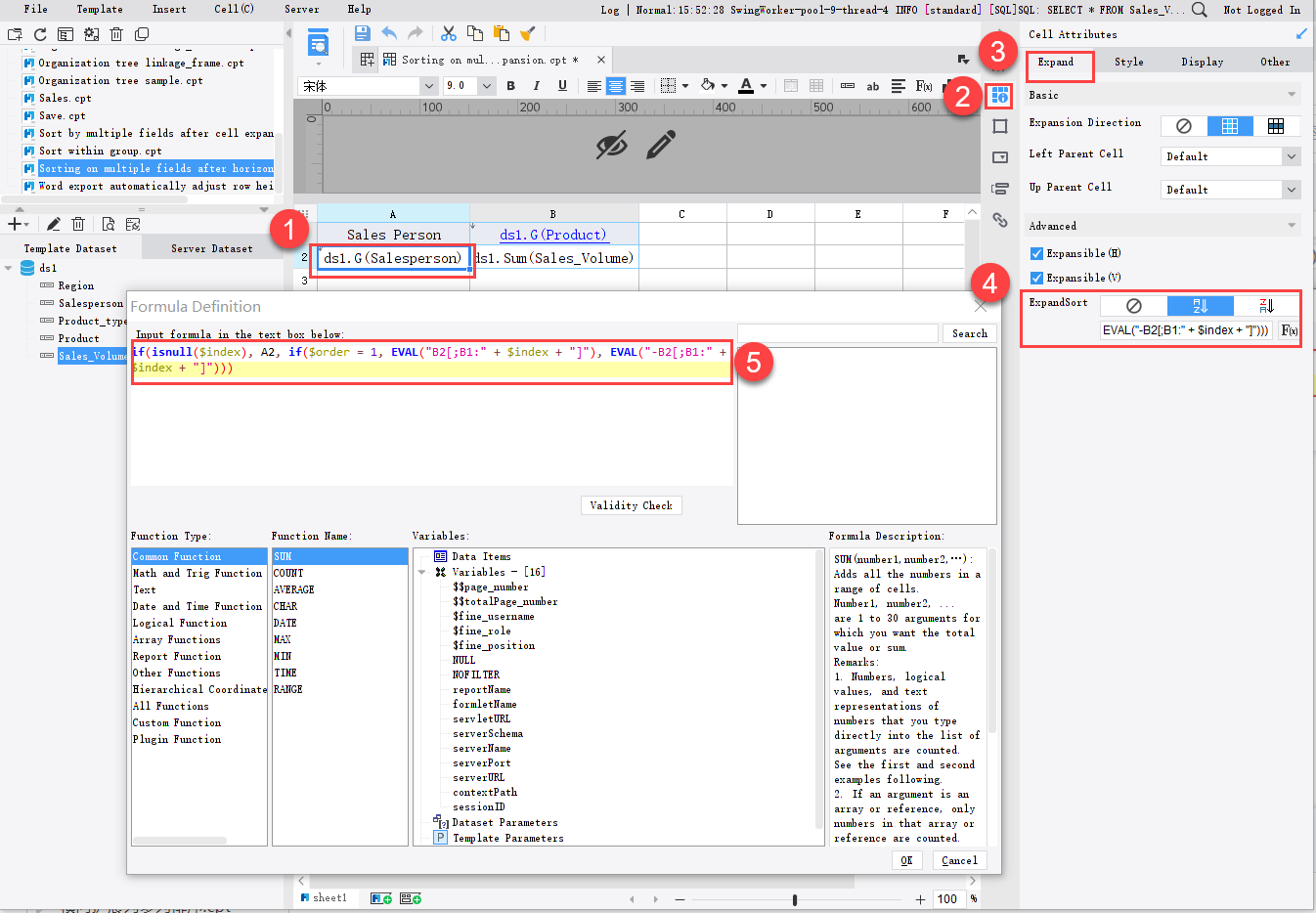Collapse the Variables node in formula dialog
This screenshot has width=1316, height=913.
pos(422,573)
